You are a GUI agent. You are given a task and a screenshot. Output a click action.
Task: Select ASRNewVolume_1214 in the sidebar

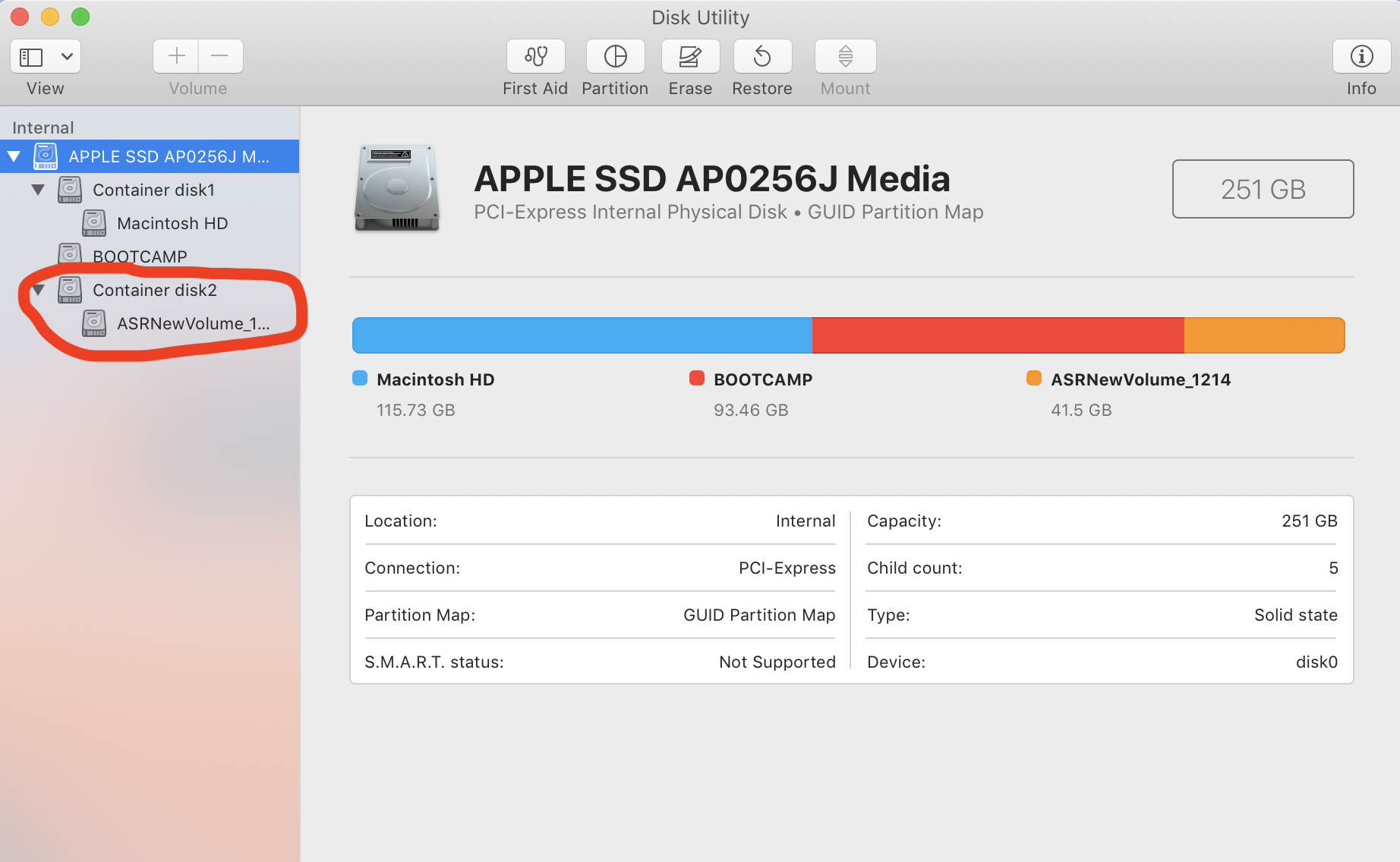tap(193, 323)
